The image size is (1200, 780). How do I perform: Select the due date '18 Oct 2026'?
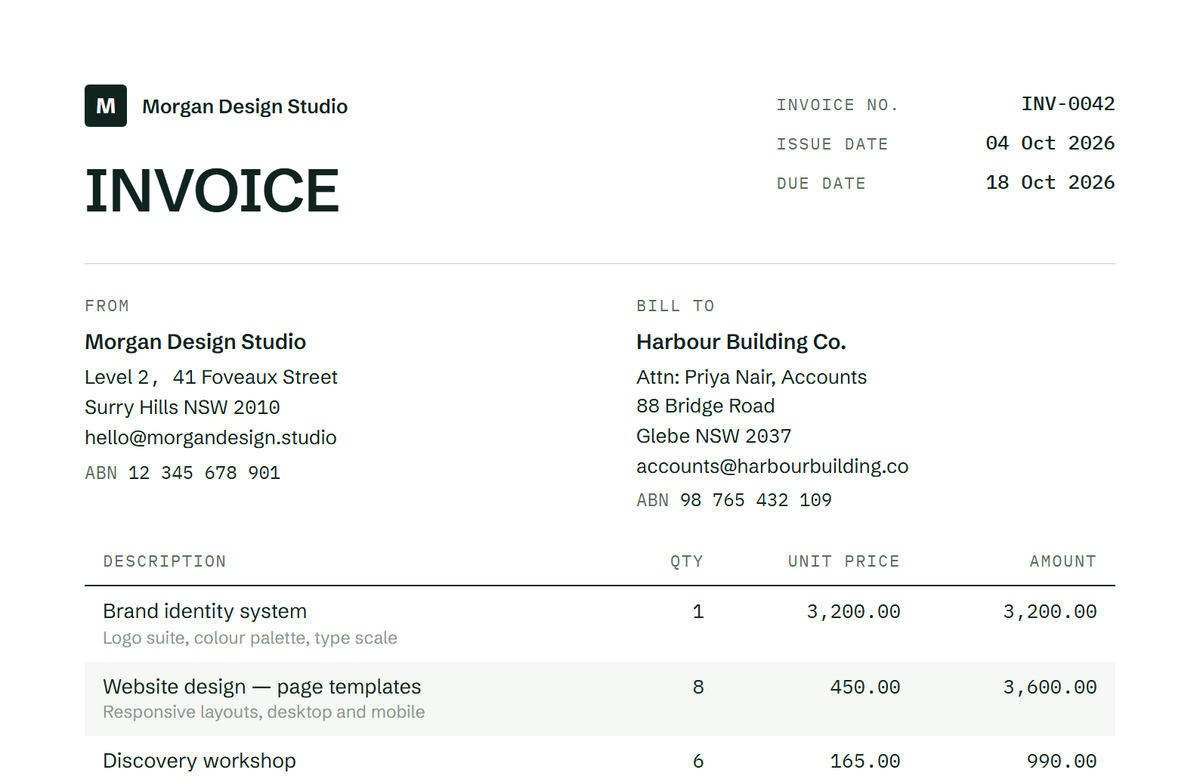[x=1050, y=182]
